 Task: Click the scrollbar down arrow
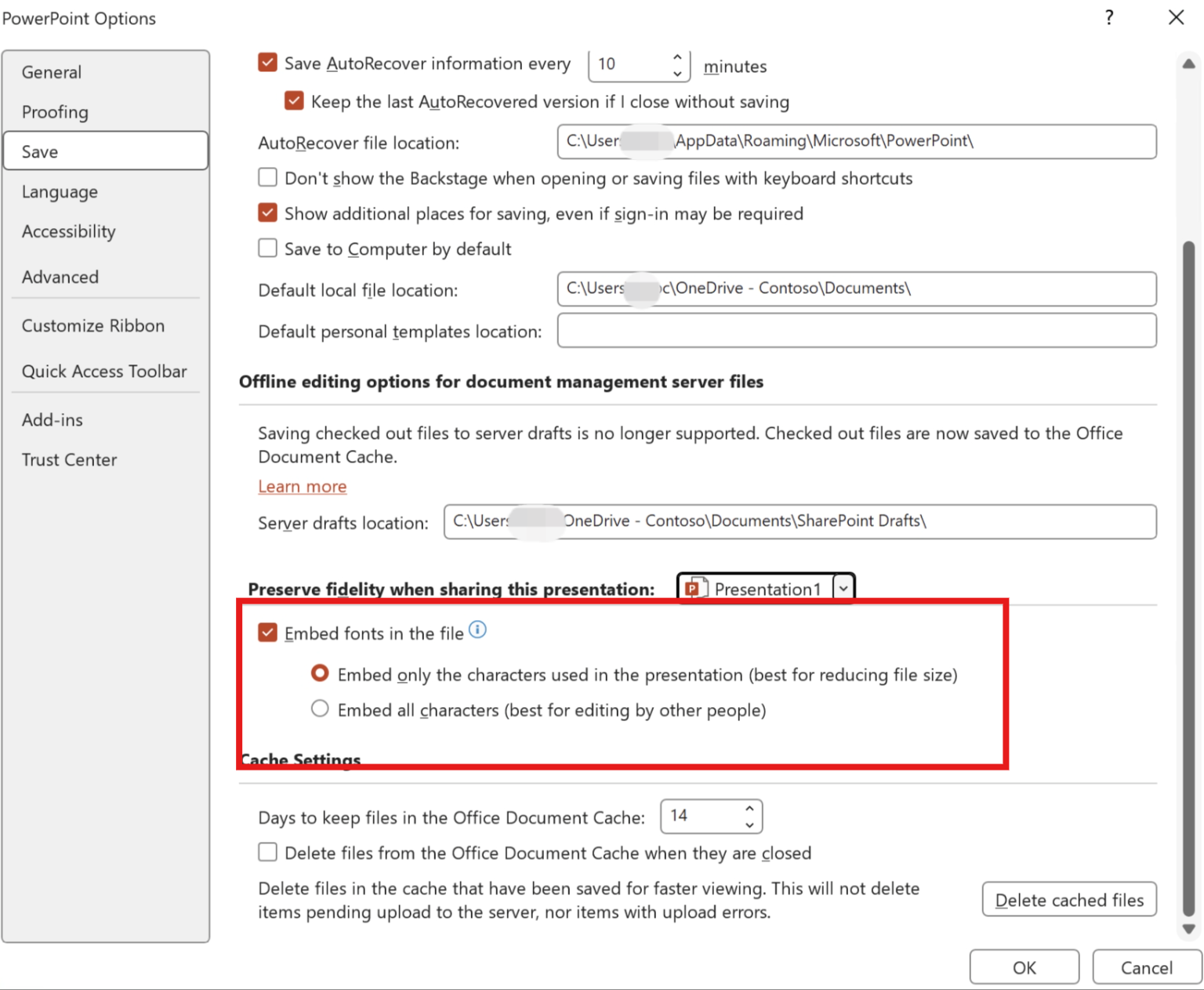click(1188, 929)
